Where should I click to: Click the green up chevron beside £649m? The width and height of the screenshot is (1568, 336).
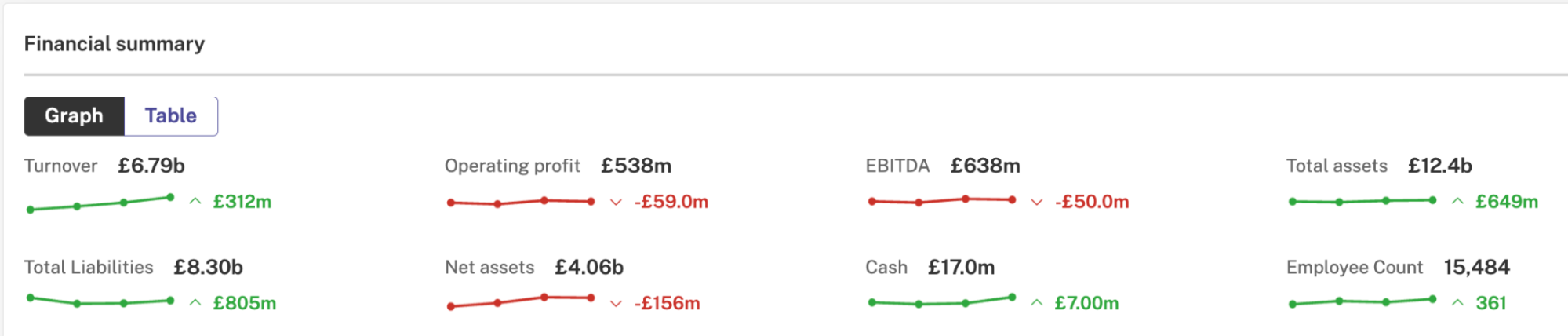pyautogui.click(x=1457, y=202)
